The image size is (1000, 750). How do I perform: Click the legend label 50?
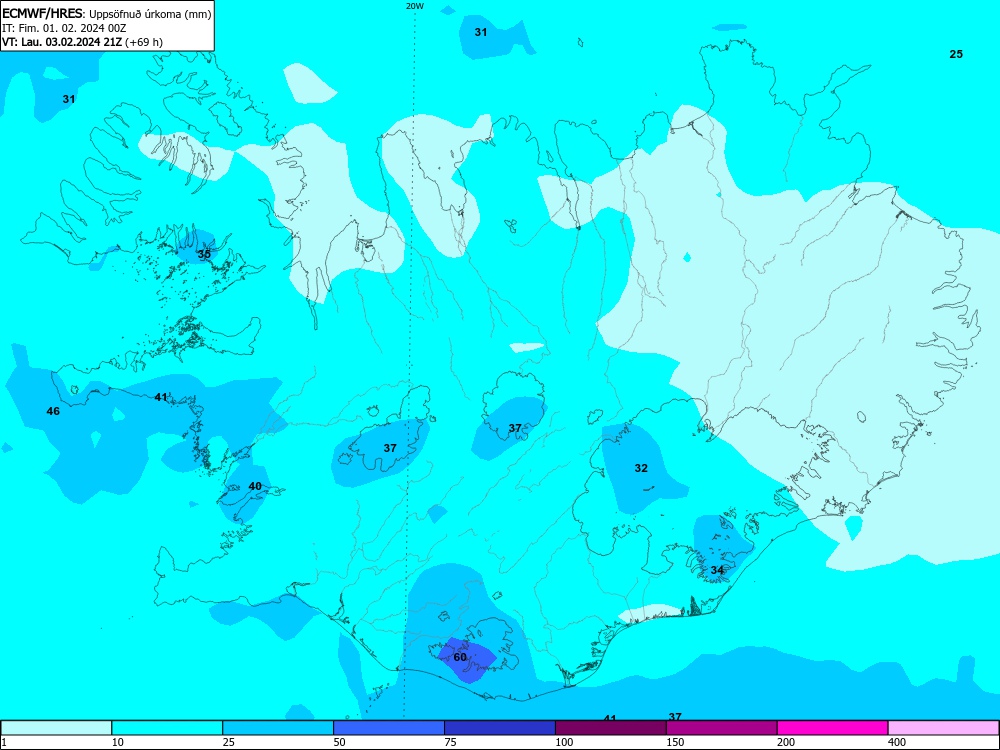pos(339,742)
